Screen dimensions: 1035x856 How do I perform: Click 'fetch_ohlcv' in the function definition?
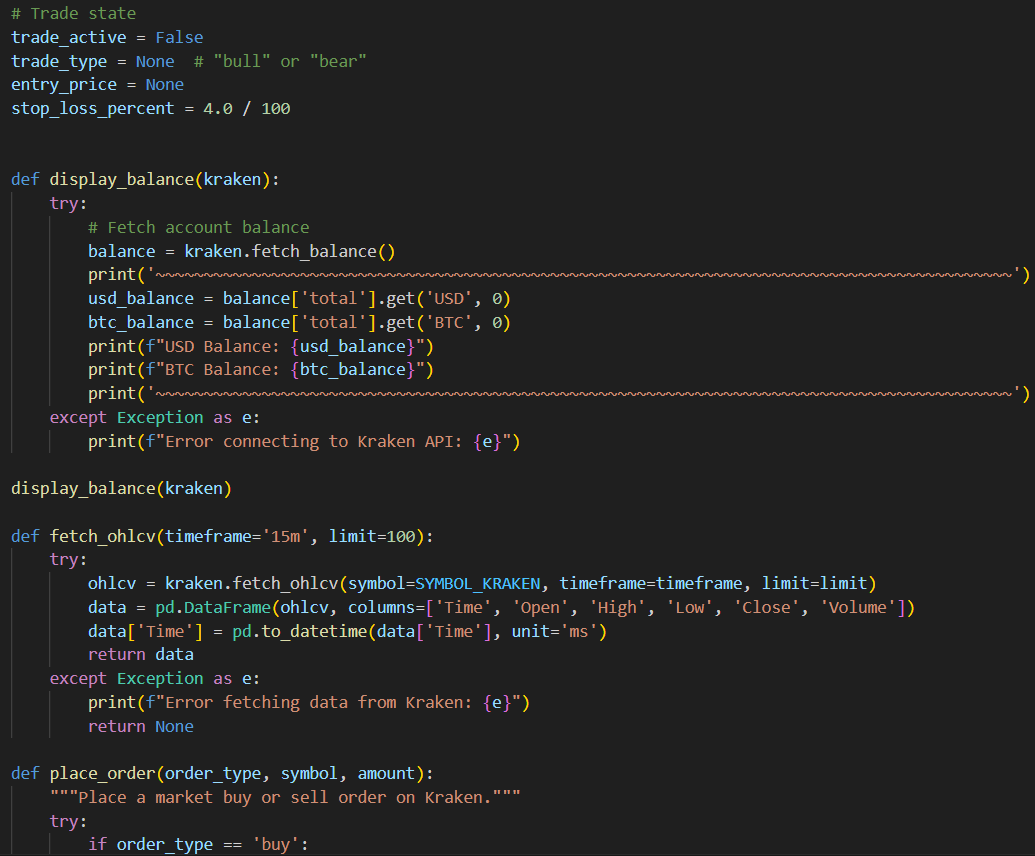102,537
